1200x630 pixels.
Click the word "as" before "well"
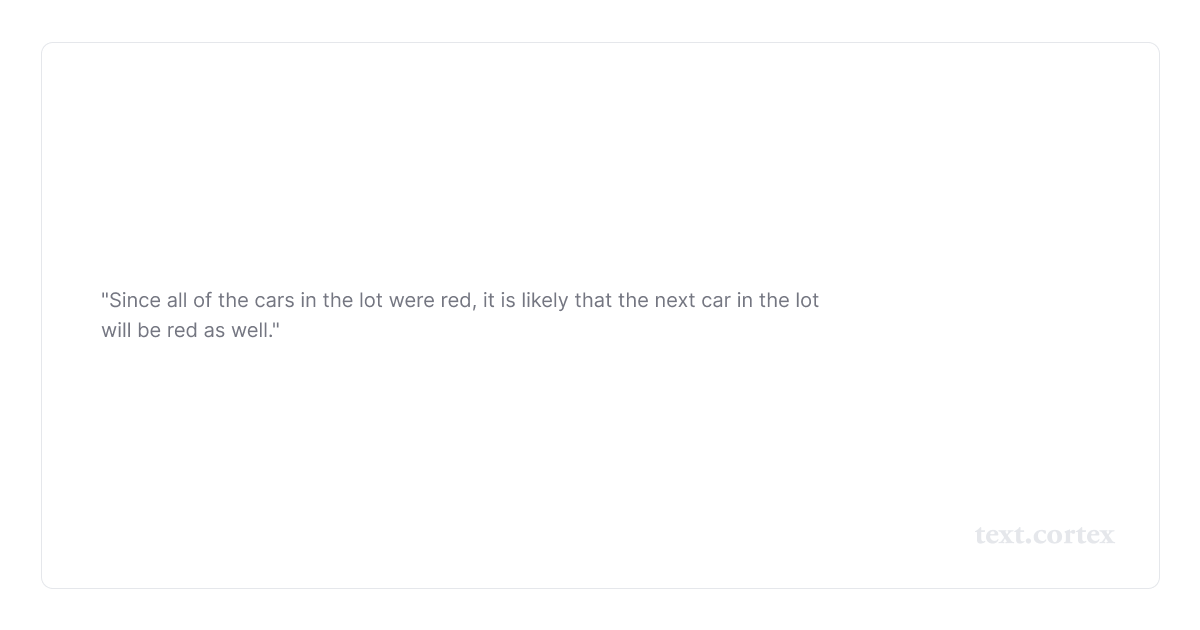click(214, 331)
